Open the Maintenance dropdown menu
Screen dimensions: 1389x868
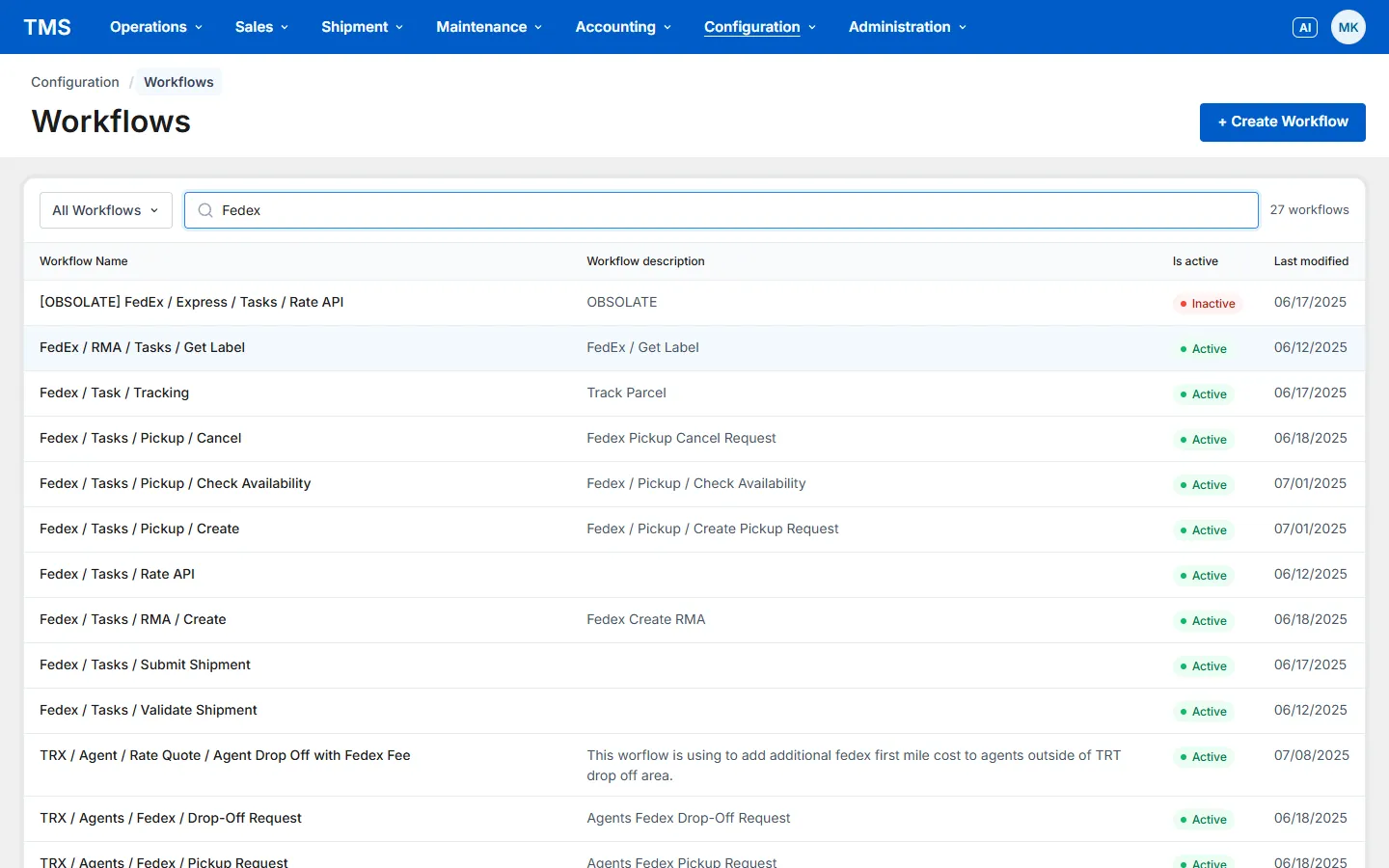coord(489,27)
